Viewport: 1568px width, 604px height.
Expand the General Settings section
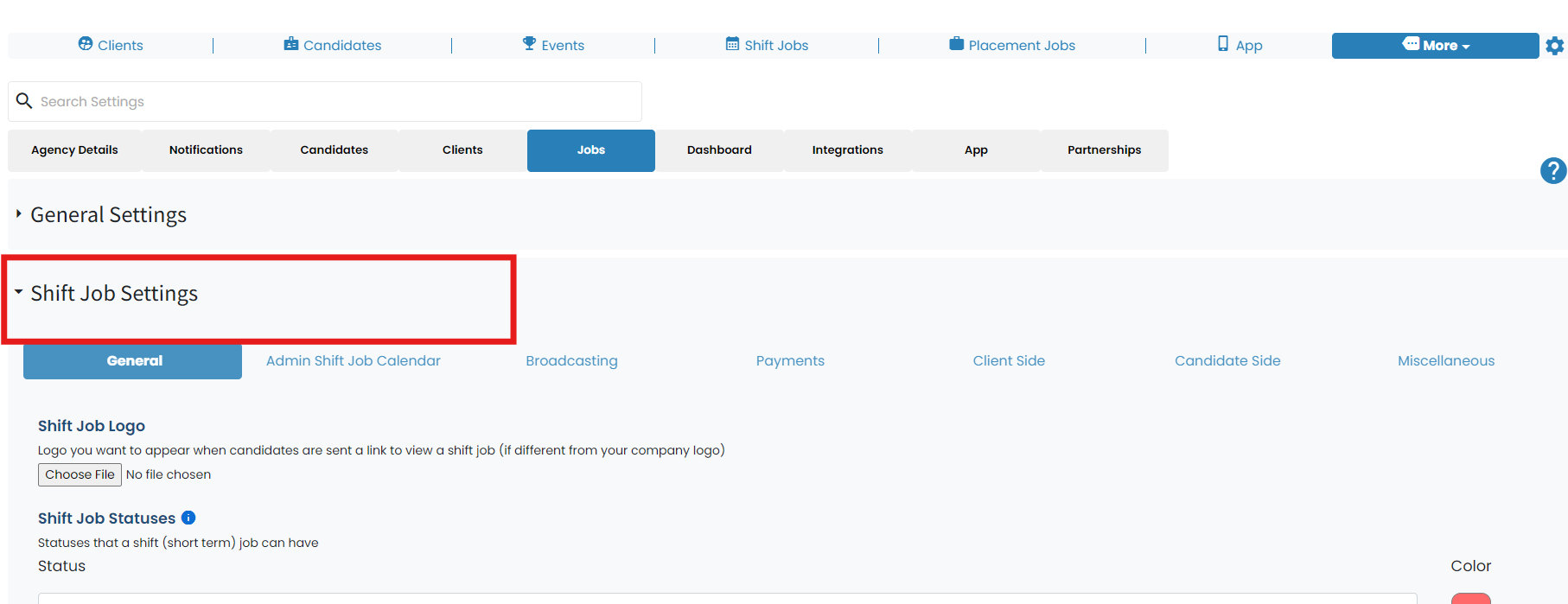pyautogui.click(x=108, y=214)
